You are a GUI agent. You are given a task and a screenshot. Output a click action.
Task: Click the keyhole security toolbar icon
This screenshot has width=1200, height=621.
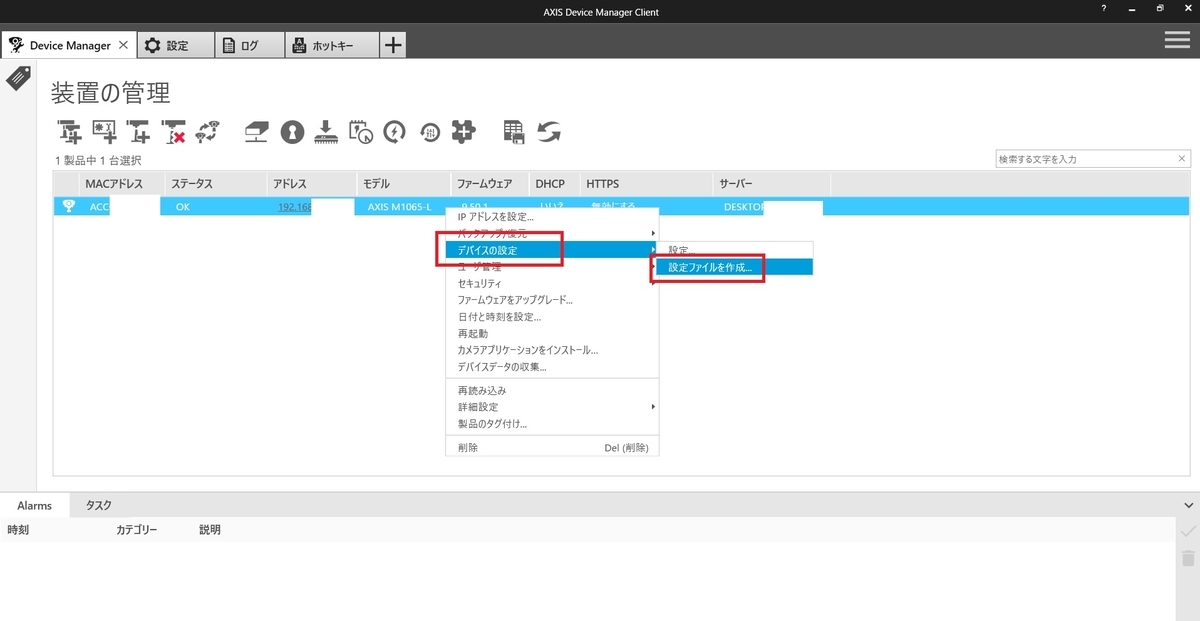click(291, 131)
